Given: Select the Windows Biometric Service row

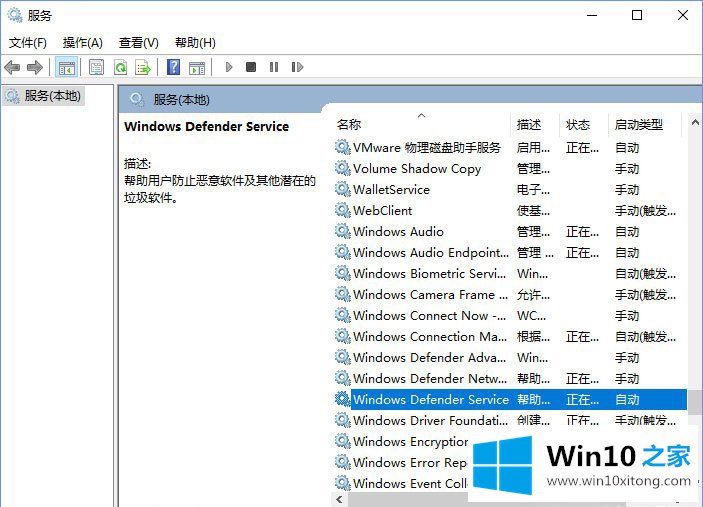Looking at the screenshot, I should (510, 273).
